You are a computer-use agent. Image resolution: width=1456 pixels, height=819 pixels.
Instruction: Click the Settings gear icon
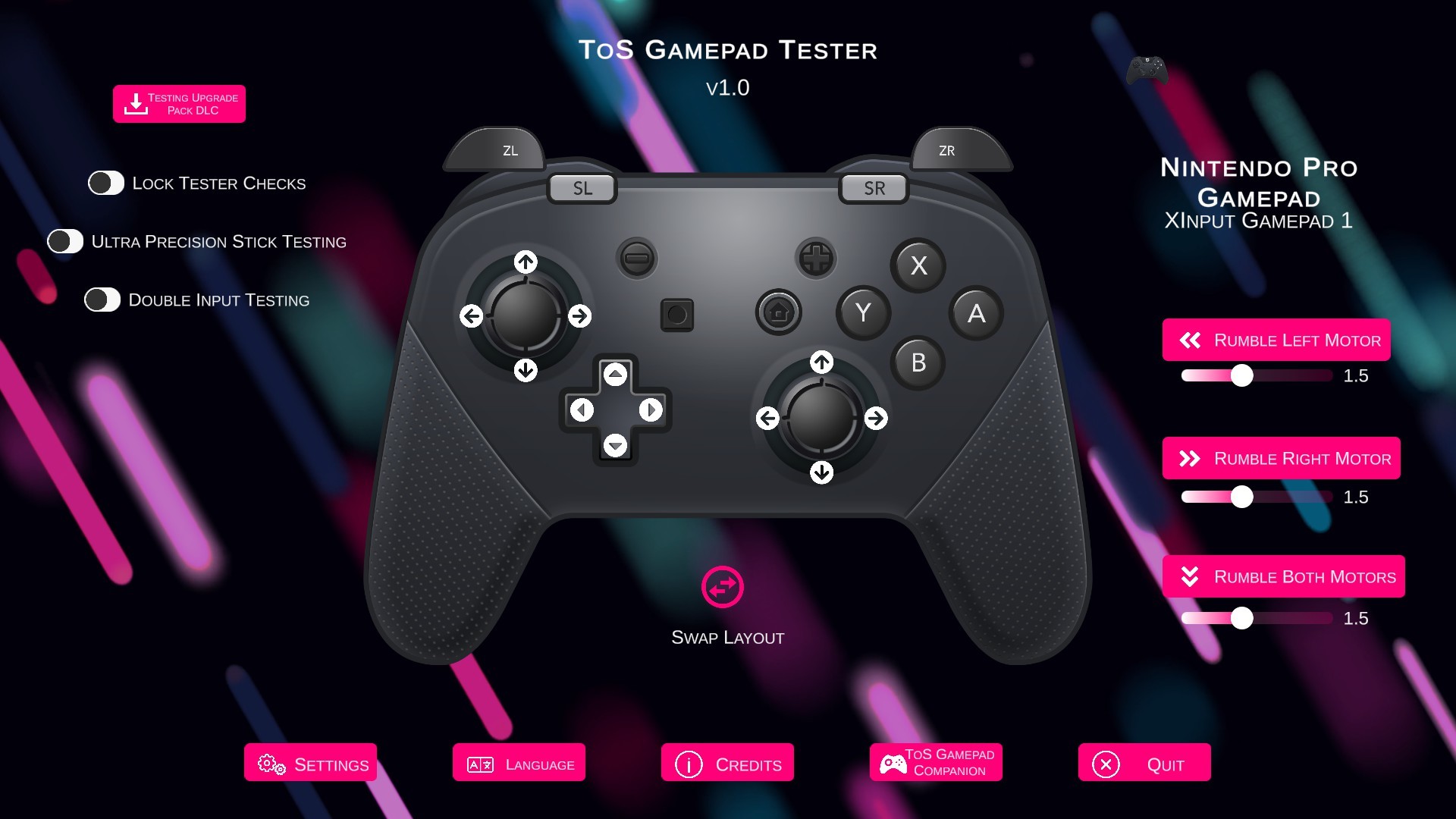coord(273,764)
